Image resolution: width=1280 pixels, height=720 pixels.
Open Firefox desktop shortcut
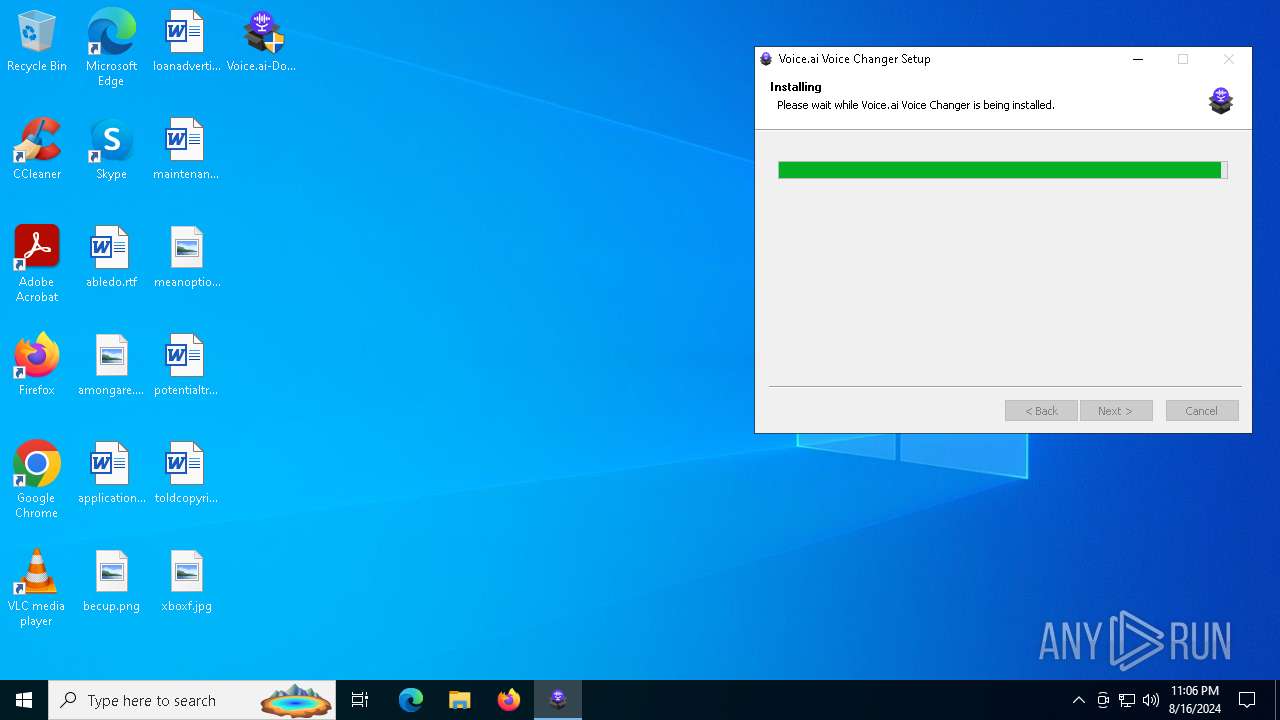point(37,365)
